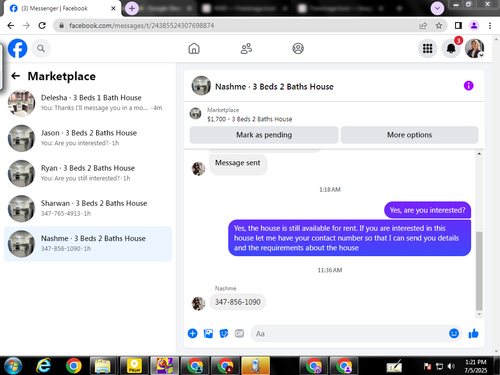The image size is (500, 375).
Task: Open a new tab with the plus button
Action: (132, 8)
